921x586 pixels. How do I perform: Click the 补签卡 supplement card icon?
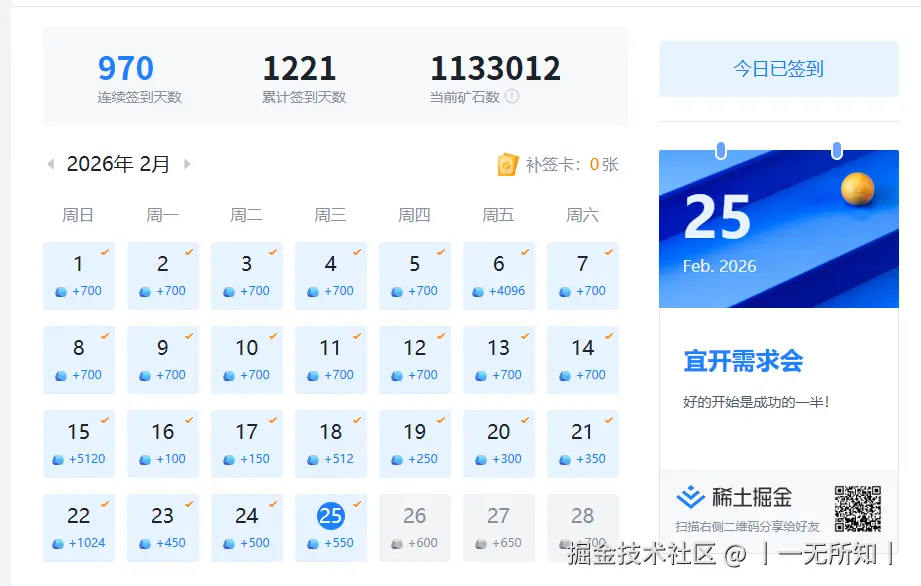point(508,165)
